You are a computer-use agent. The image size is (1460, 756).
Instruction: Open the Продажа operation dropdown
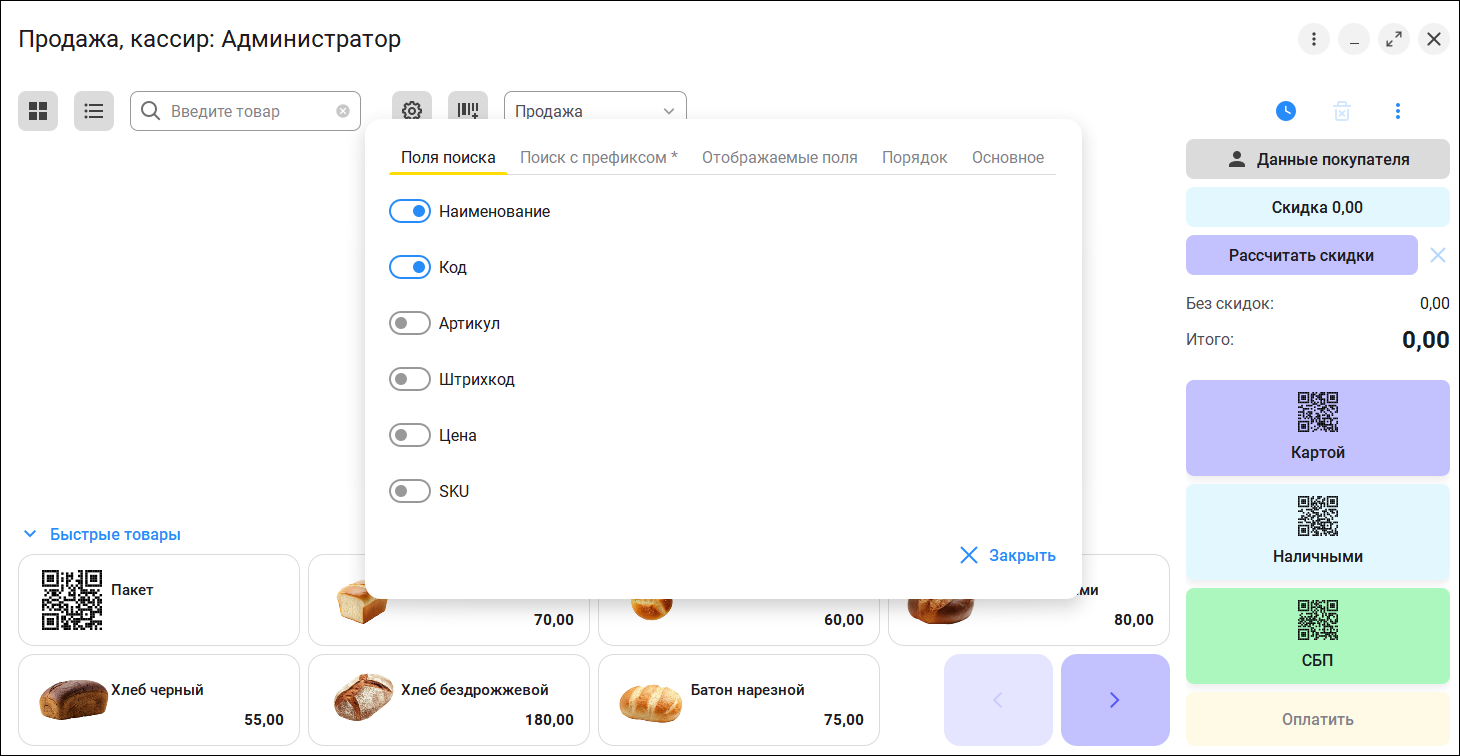(595, 111)
